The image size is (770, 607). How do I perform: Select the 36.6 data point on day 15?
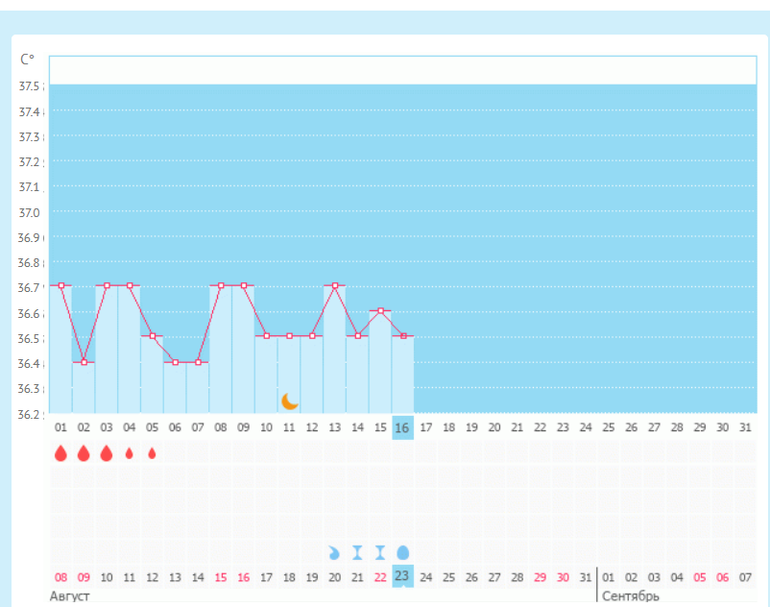[x=380, y=311]
